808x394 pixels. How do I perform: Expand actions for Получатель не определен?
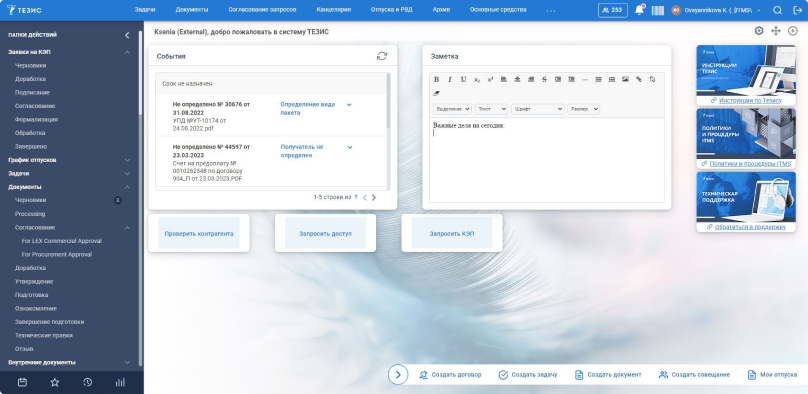click(349, 147)
